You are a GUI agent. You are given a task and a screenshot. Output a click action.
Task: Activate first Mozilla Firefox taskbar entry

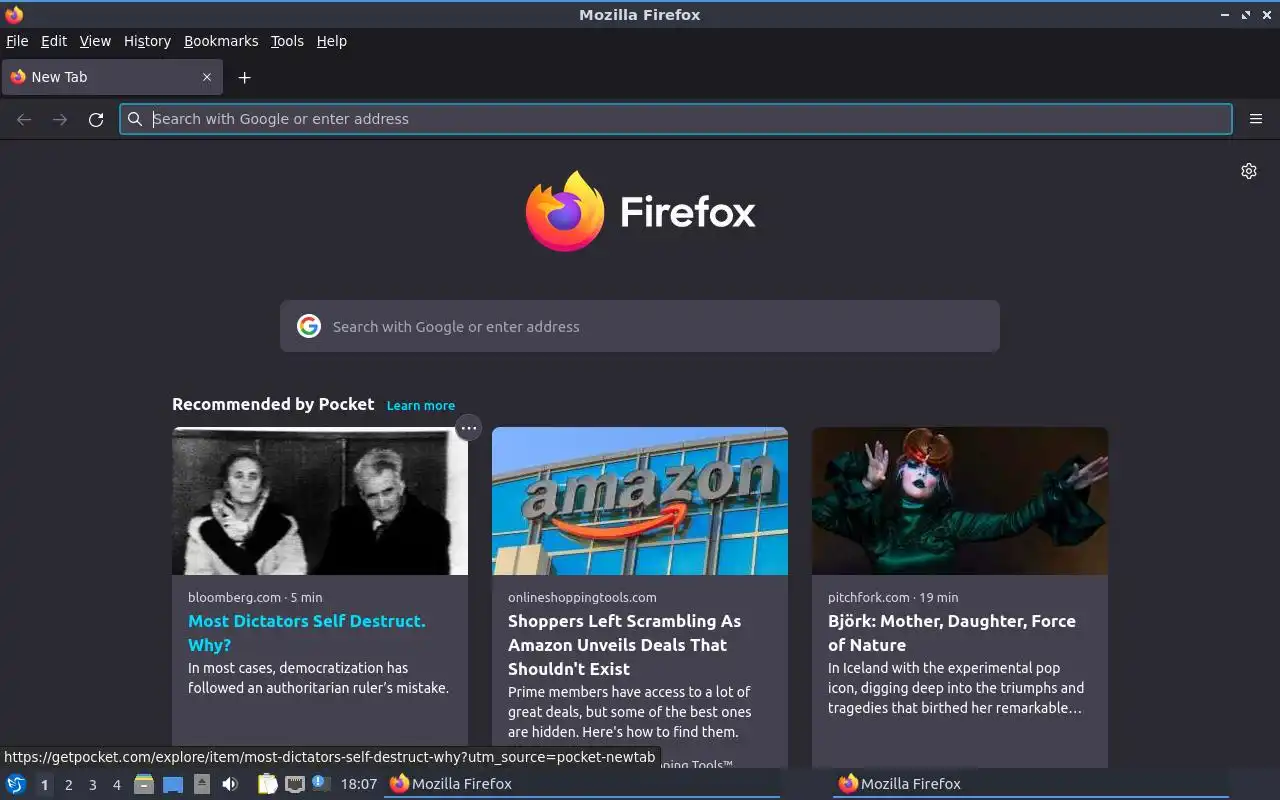[x=581, y=784]
